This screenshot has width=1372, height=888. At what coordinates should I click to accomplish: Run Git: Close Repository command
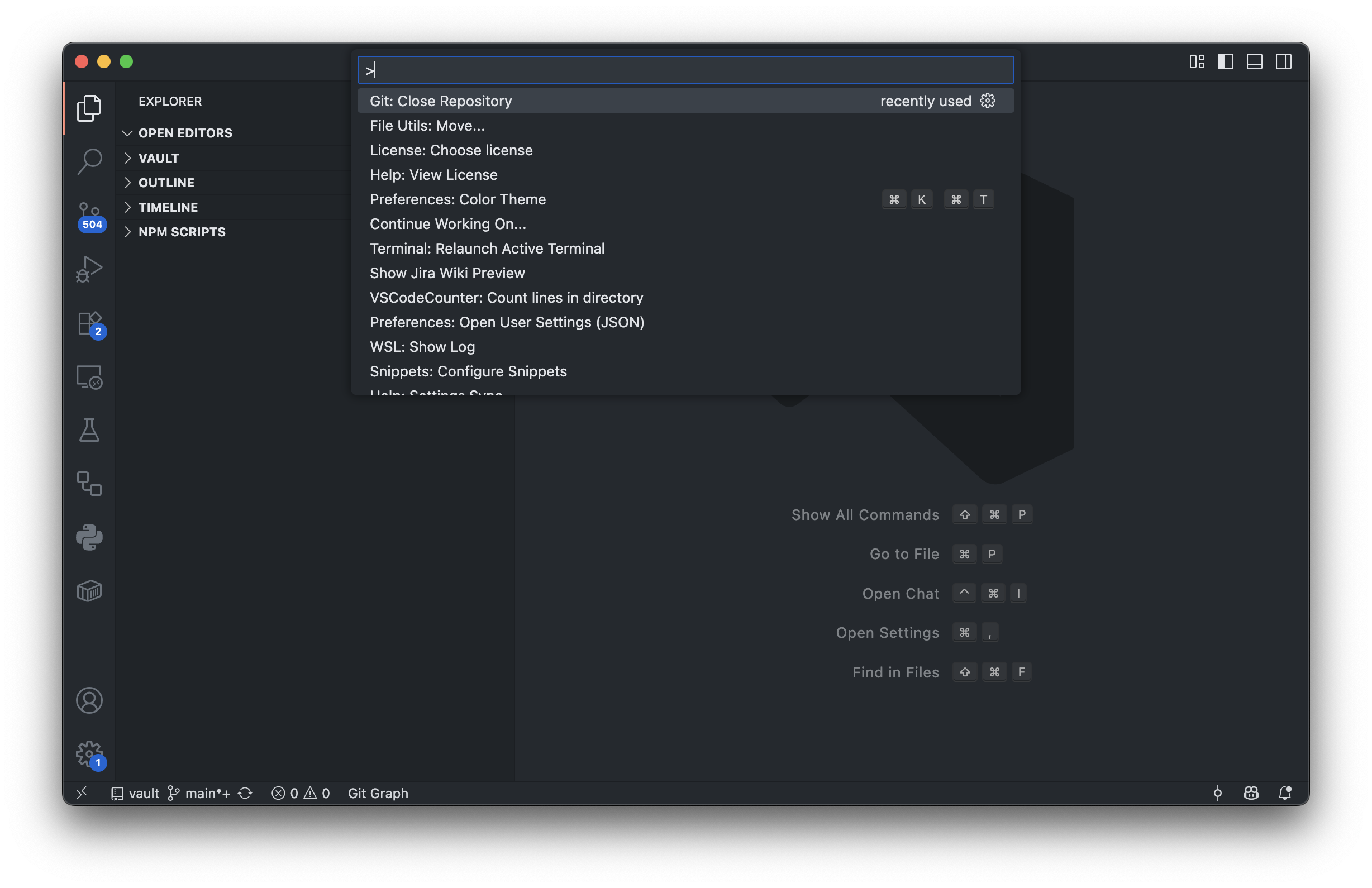pos(685,101)
